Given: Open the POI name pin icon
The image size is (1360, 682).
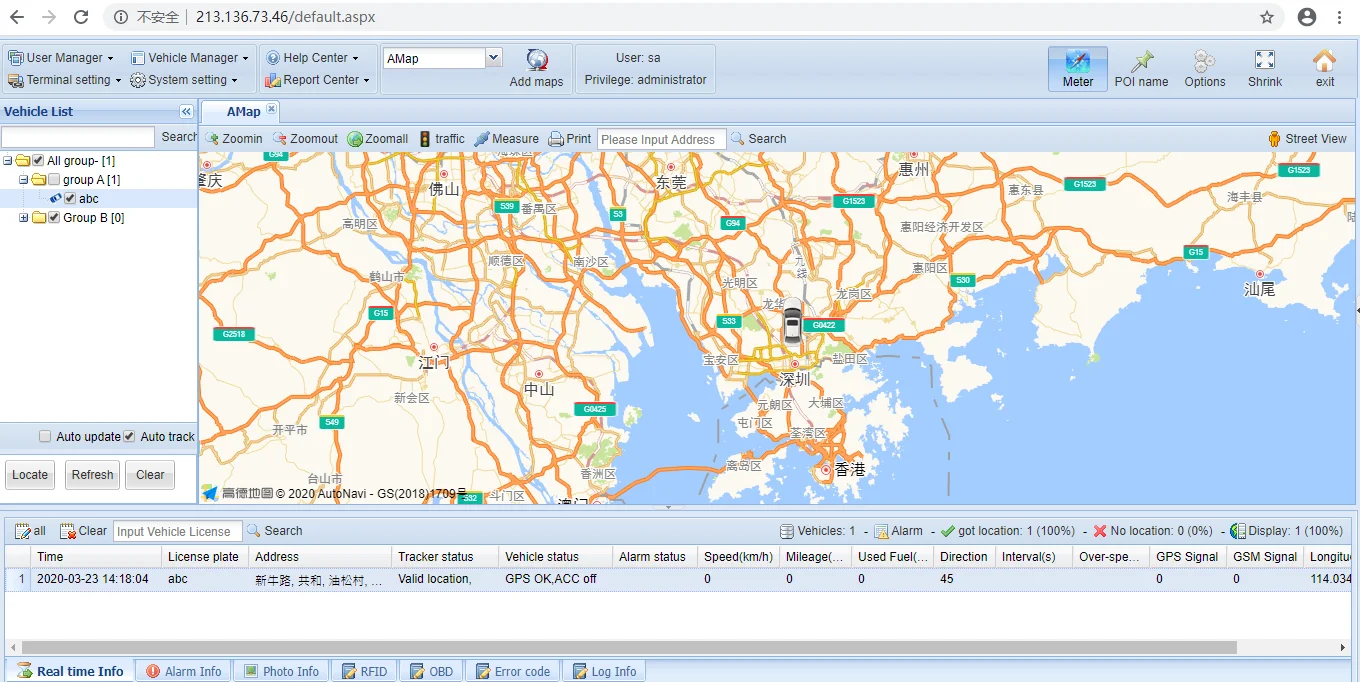Looking at the screenshot, I should [x=1141, y=61].
